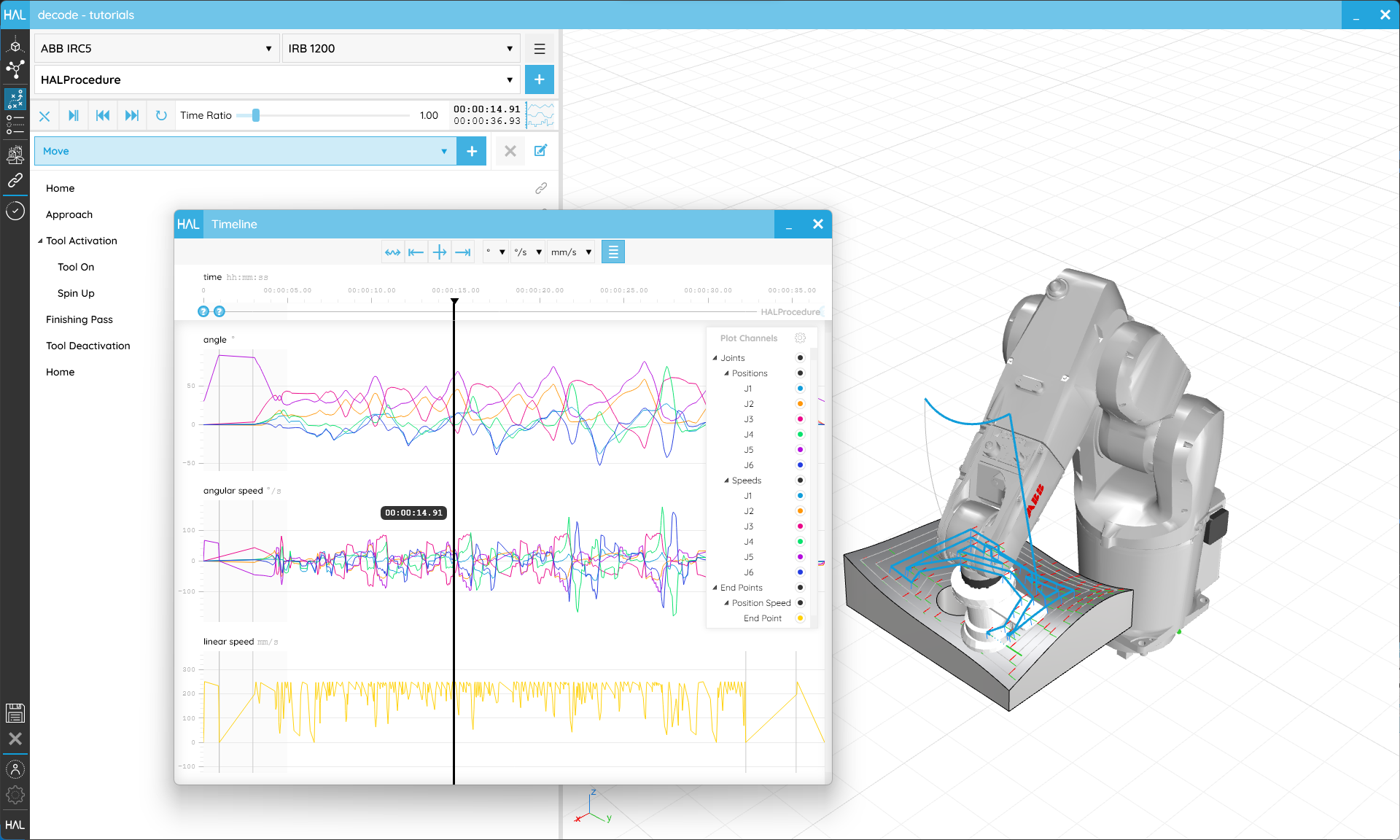1400x840 pixels.
Task: Click the save disk sidebar icon
Action: (x=15, y=712)
